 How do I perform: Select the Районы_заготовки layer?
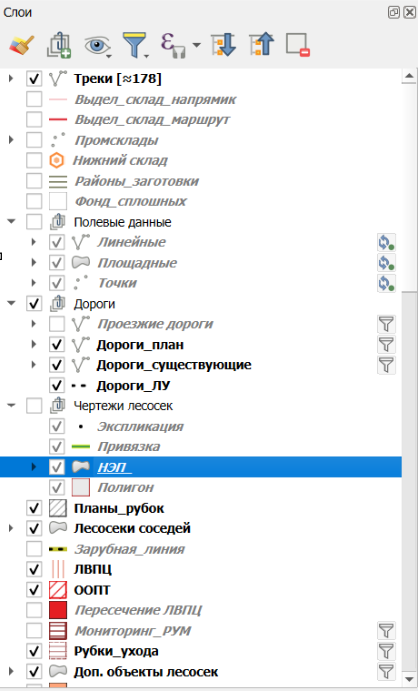pos(137,181)
